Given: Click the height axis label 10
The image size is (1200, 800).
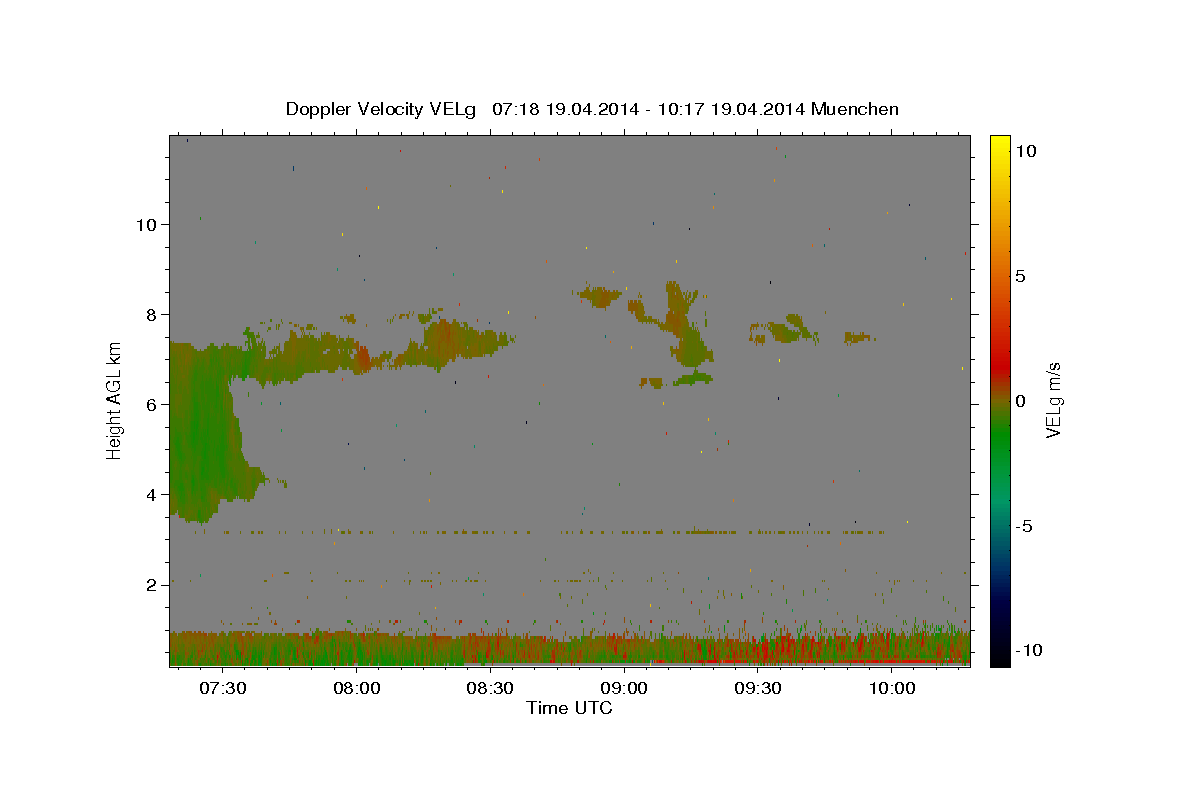Looking at the screenshot, I should [x=147, y=225].
